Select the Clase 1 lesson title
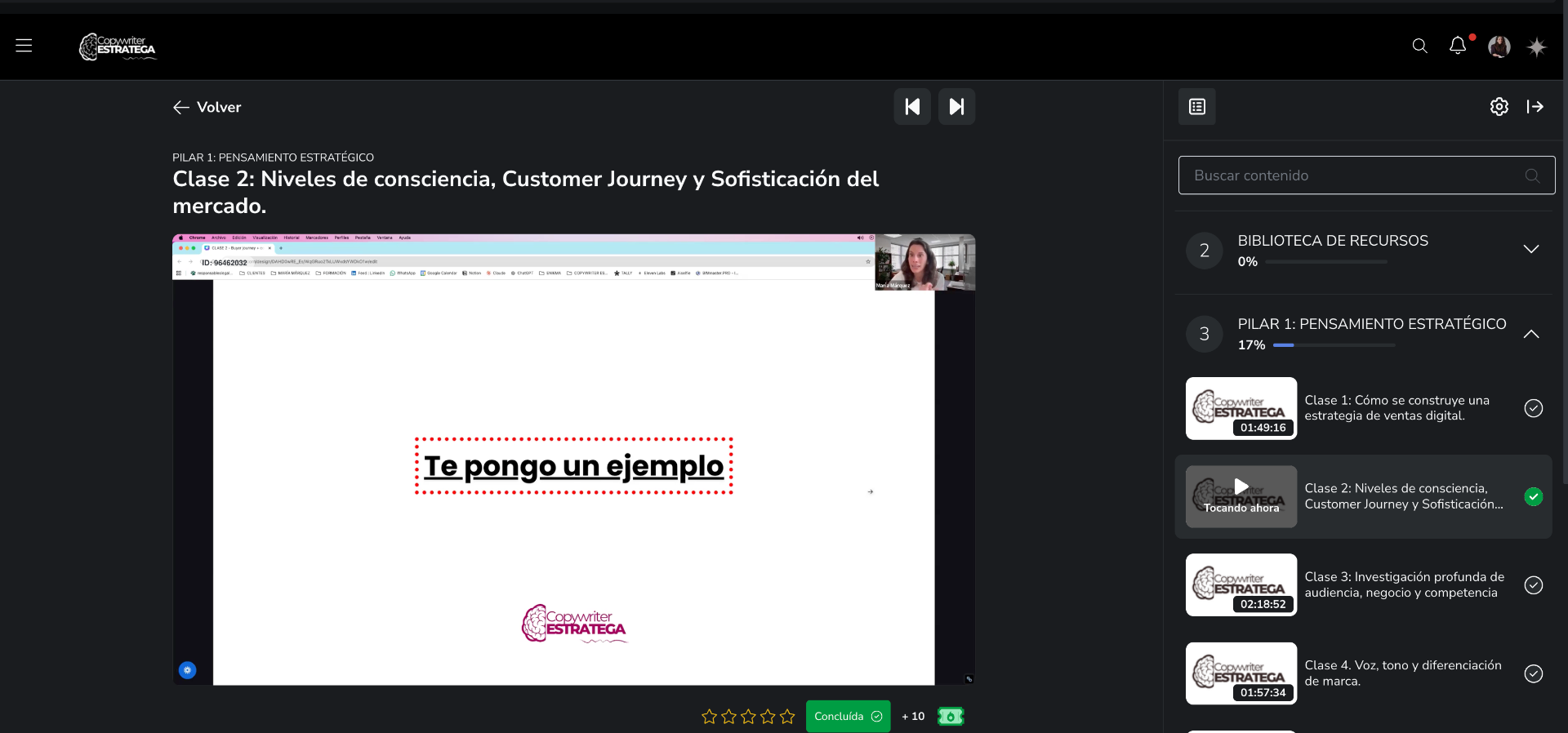Image resolution: width=1568 pixels, height=733 pixels. [1396, 408]
